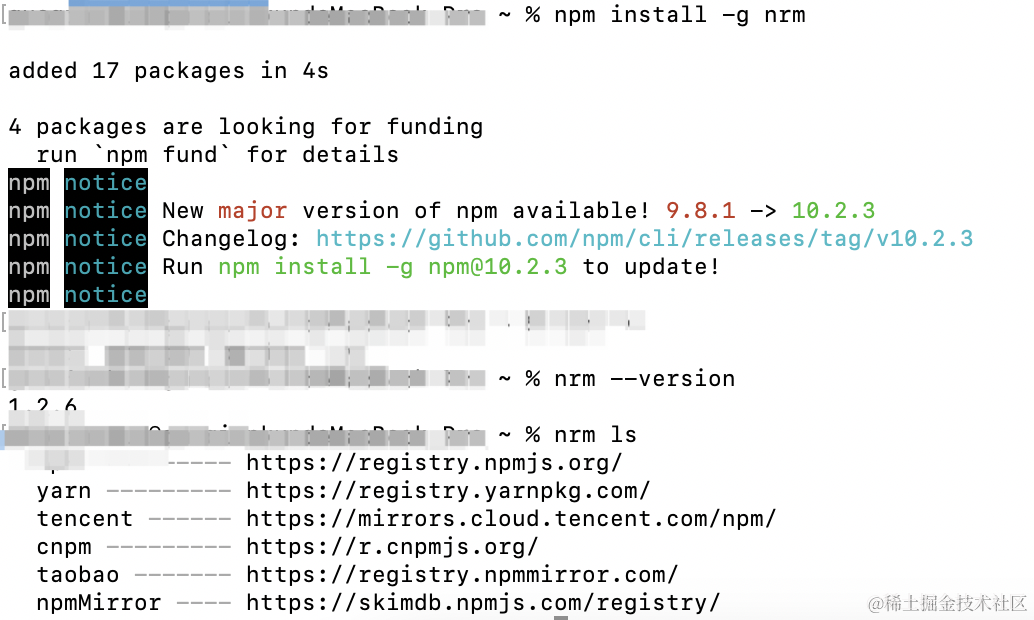This screenshot has width=1034, height=620.
Task: Click the 'nrm --version' command
Action: click(x=644, y=379)
